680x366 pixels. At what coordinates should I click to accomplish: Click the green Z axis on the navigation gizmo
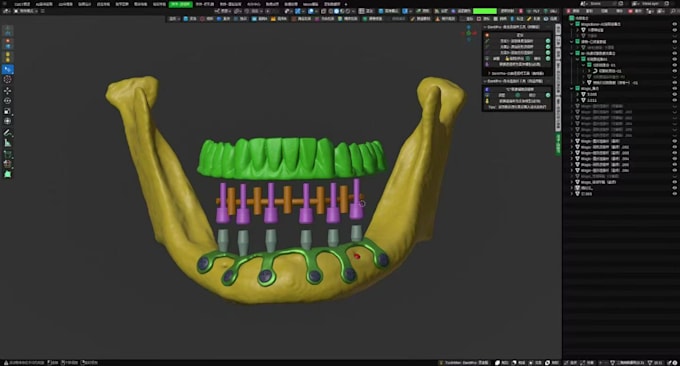tap(468, 33)
